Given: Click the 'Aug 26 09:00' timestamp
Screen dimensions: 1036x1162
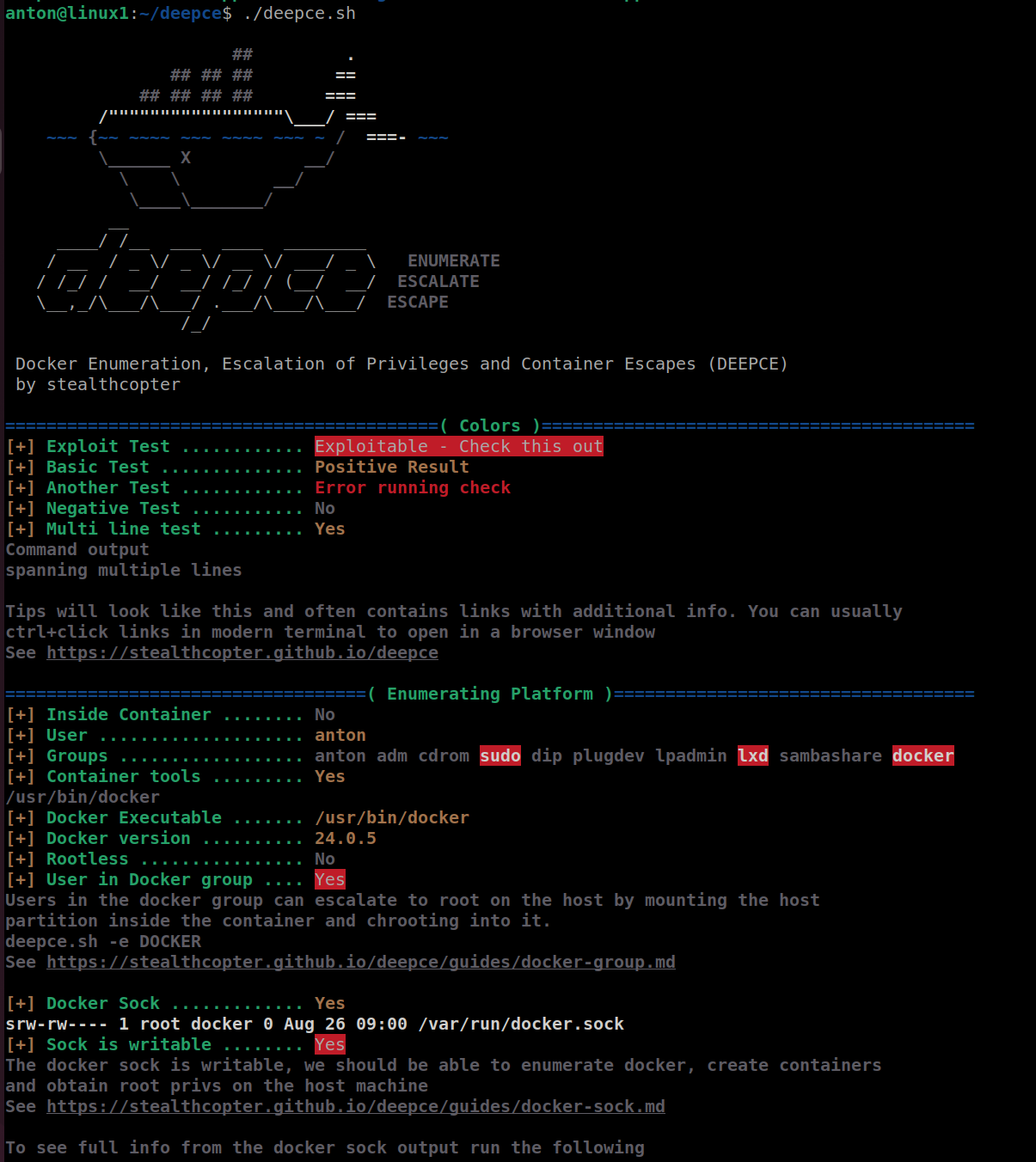Looking at the screenshot, I should click(346, 1024).
